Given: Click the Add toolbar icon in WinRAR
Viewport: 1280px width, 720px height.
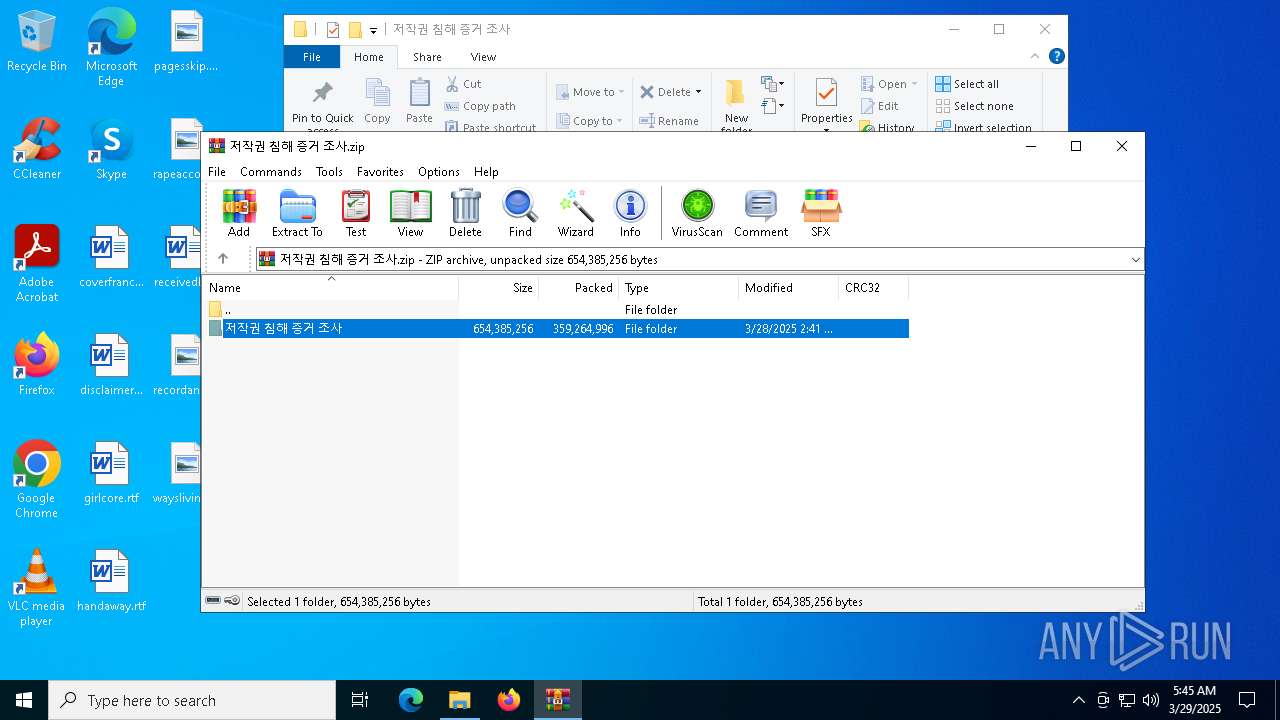Looking at the screenshot, I should pos(239,213).
